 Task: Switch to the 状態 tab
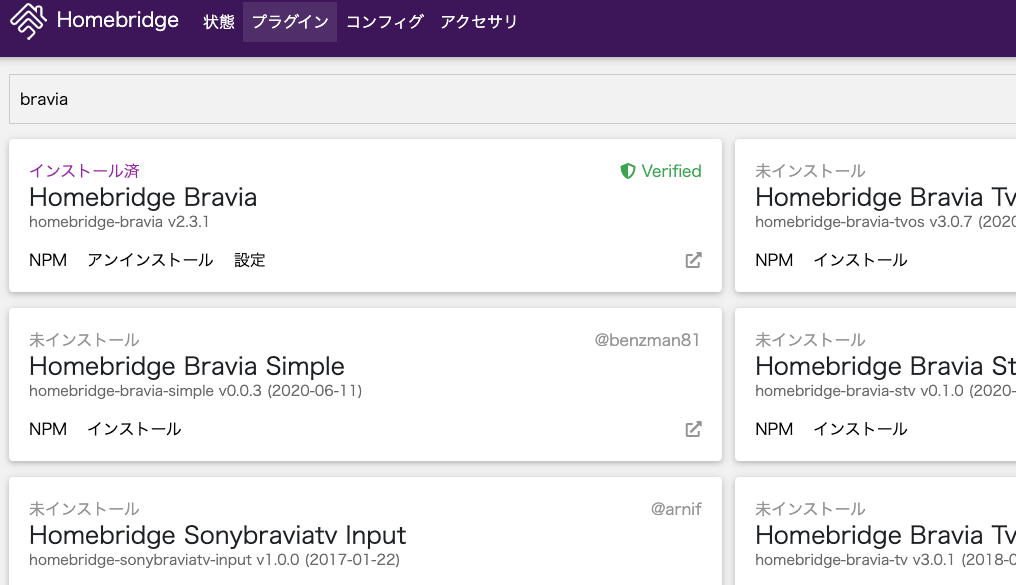pos(219,20)
